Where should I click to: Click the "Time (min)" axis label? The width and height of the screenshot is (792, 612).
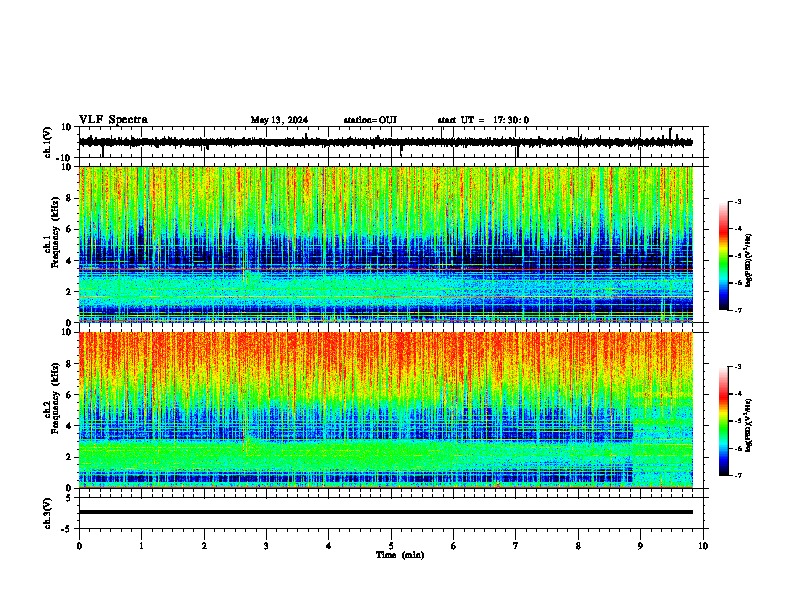[400, 555]
